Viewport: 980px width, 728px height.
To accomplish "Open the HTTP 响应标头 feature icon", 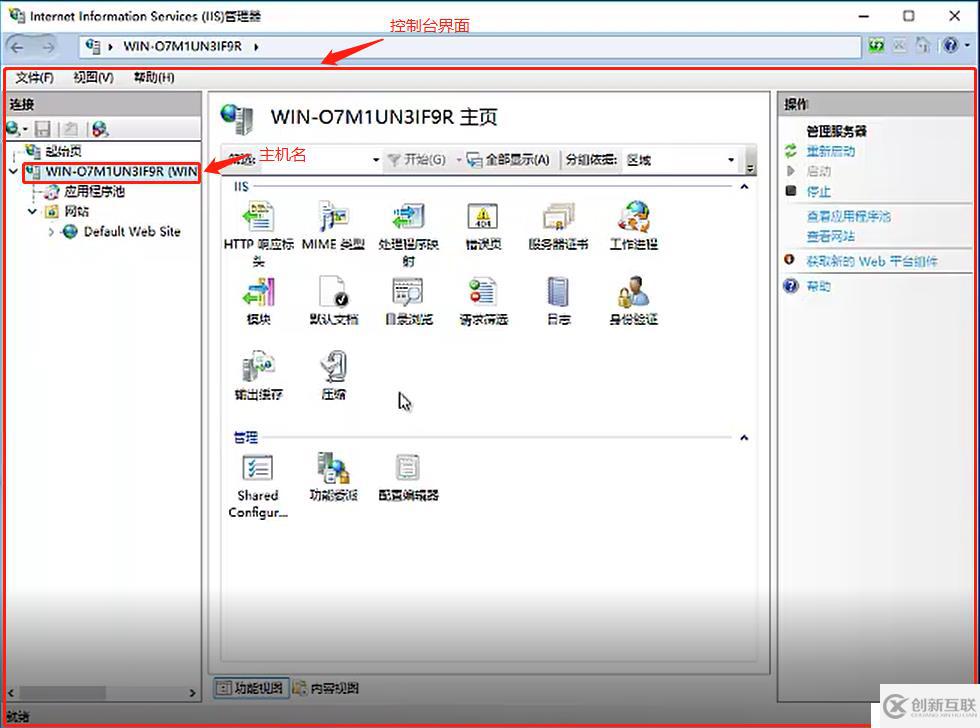I will click(x=258, y=216).
